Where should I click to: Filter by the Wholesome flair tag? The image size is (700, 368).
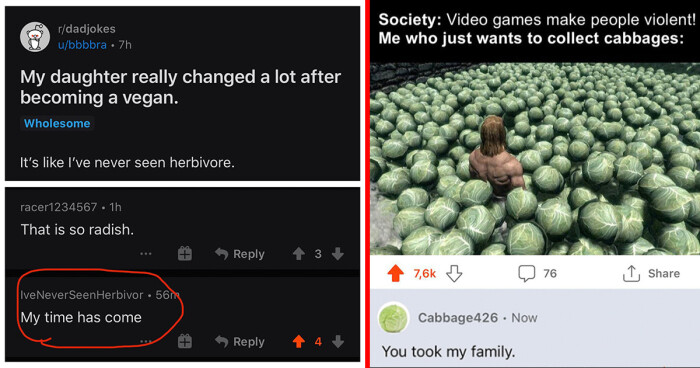pyautogui.click(x=57, y=123)
